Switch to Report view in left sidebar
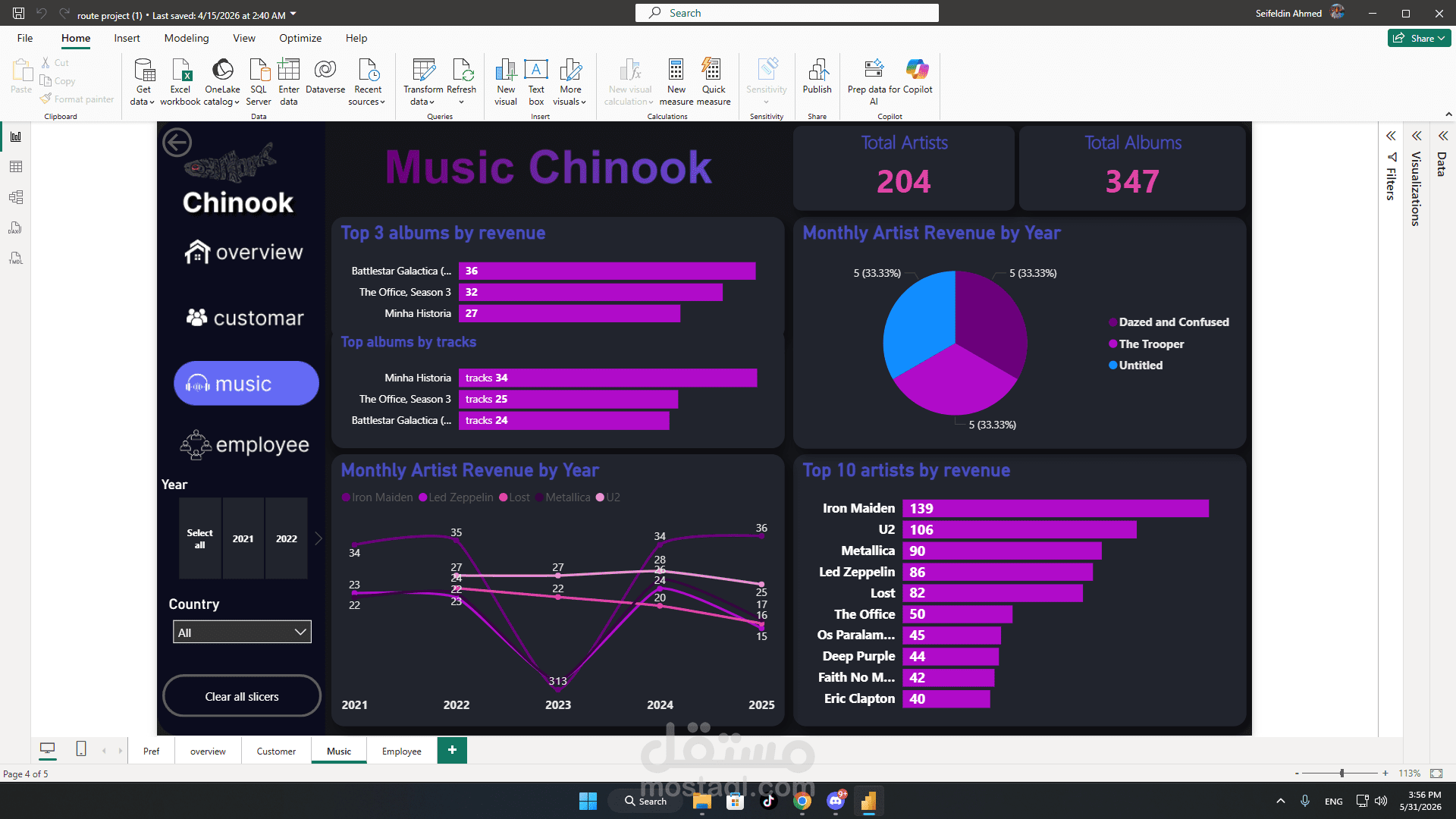The width and height of the screenshot is (1456, 819). pos(16,136)
